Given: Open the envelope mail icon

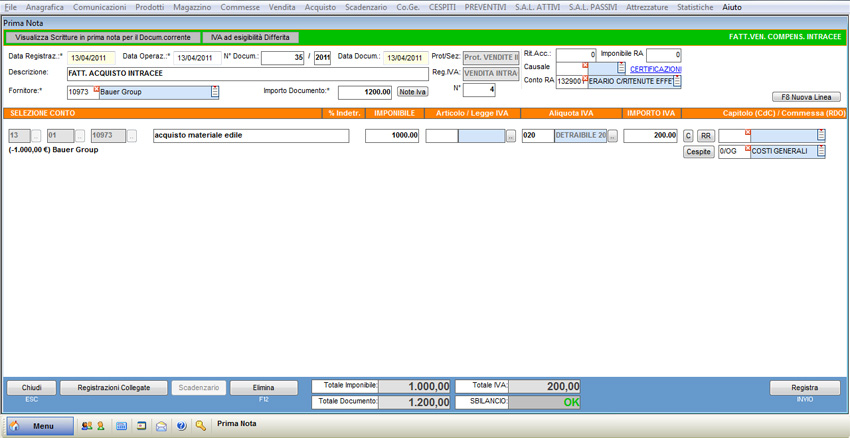Looking at the screenshot, I should pyautogui.click(x=161, y=426).
